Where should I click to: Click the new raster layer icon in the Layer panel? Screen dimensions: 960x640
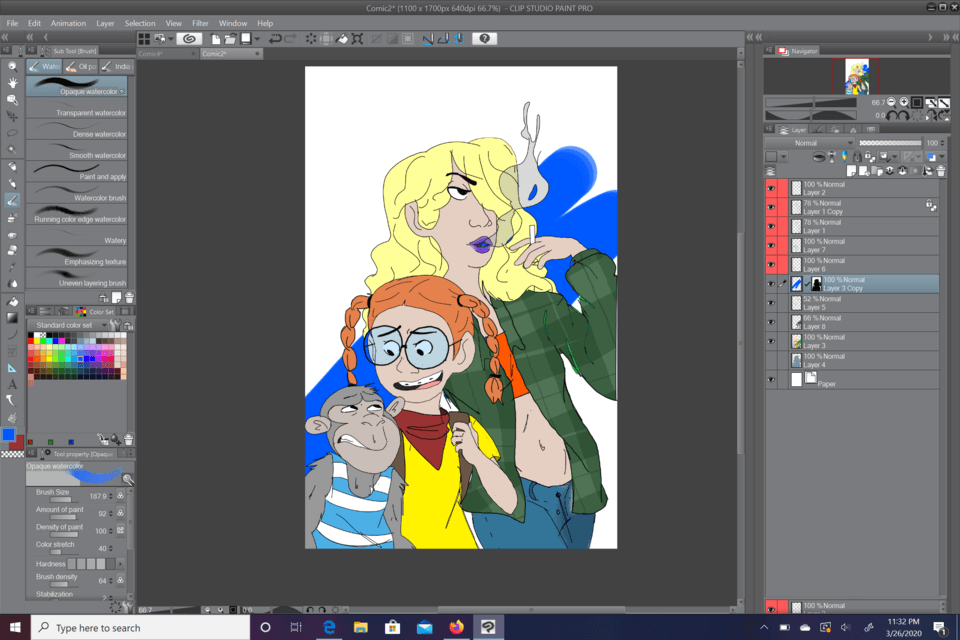(851, 171)
